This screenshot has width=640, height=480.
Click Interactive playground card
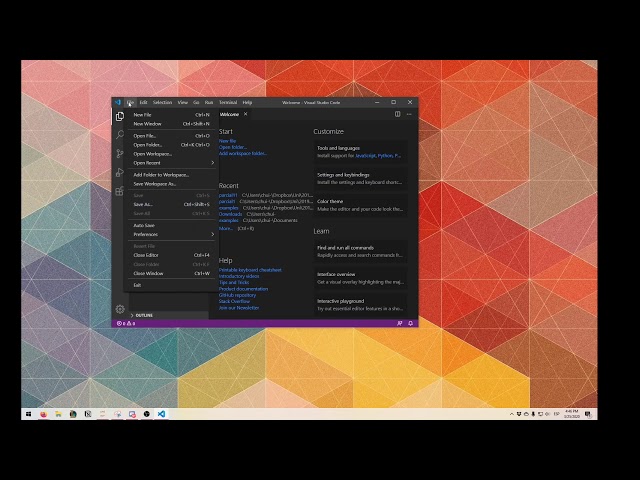tap(360, 304)
